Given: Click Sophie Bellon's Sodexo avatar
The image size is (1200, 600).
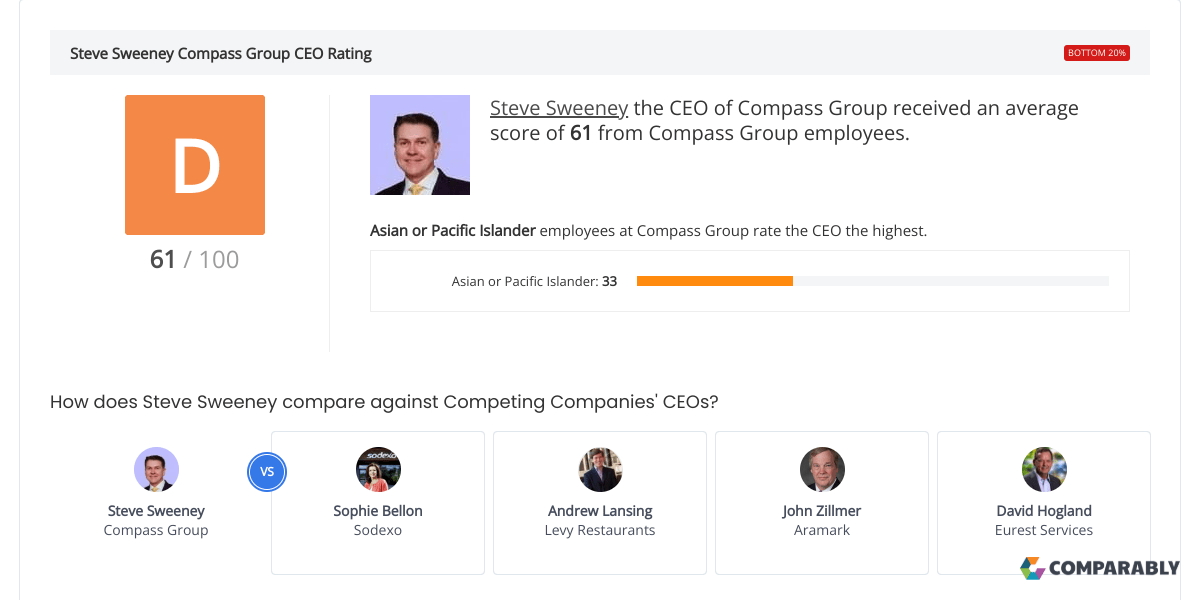Looking at the screenshot, I should (x=378, y=469).
